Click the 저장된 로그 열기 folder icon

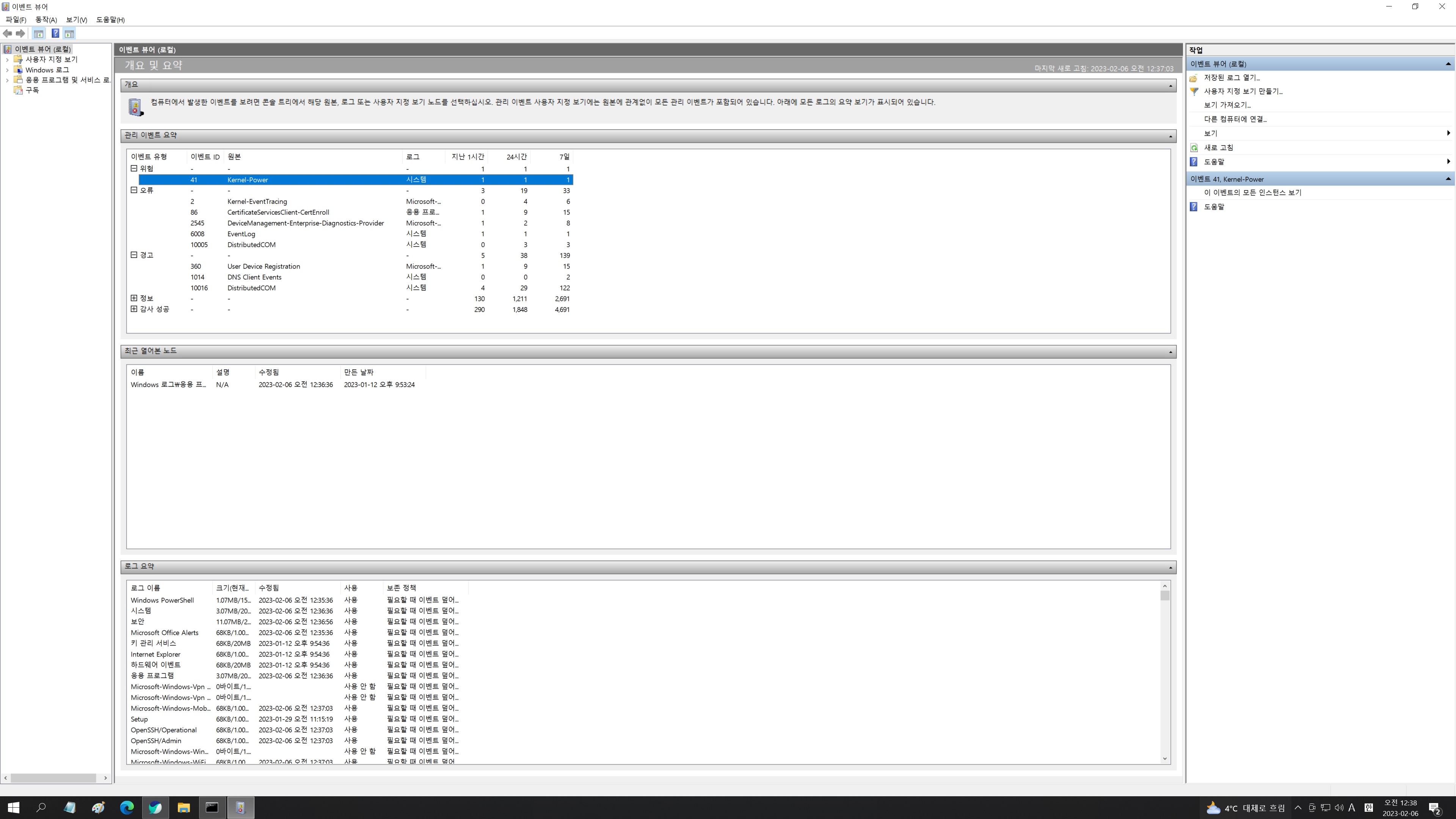pyautogui.click(x=1193, y=78)
